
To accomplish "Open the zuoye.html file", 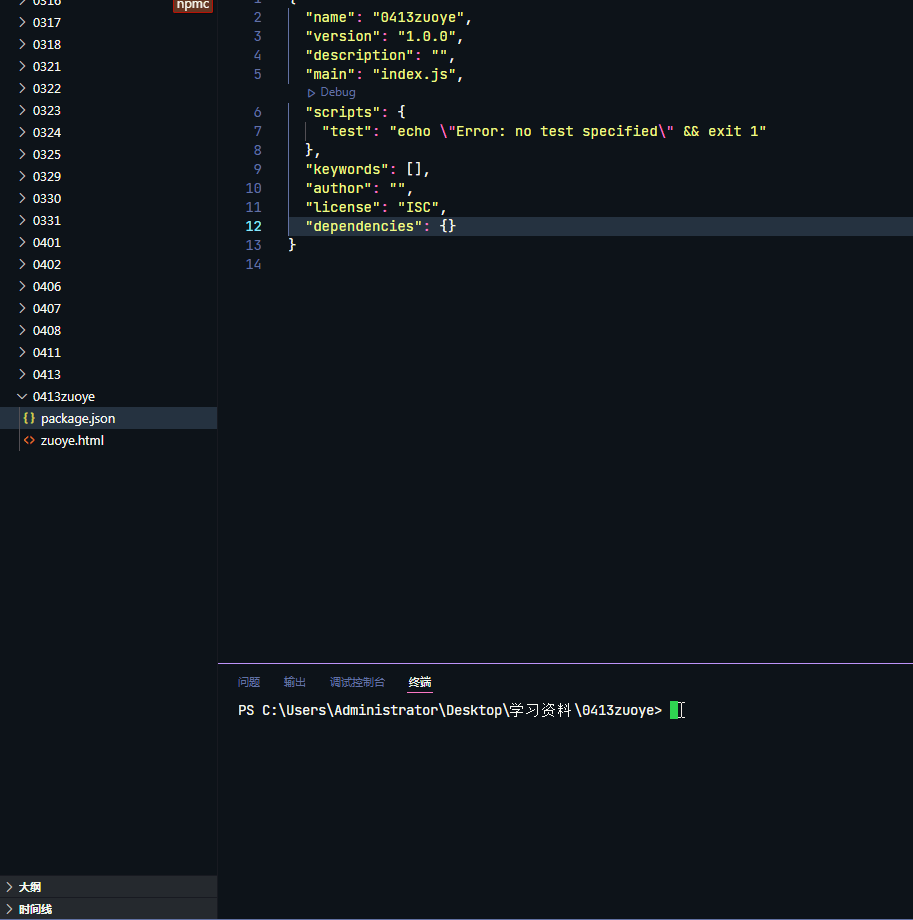I will (x=72, y=440).
